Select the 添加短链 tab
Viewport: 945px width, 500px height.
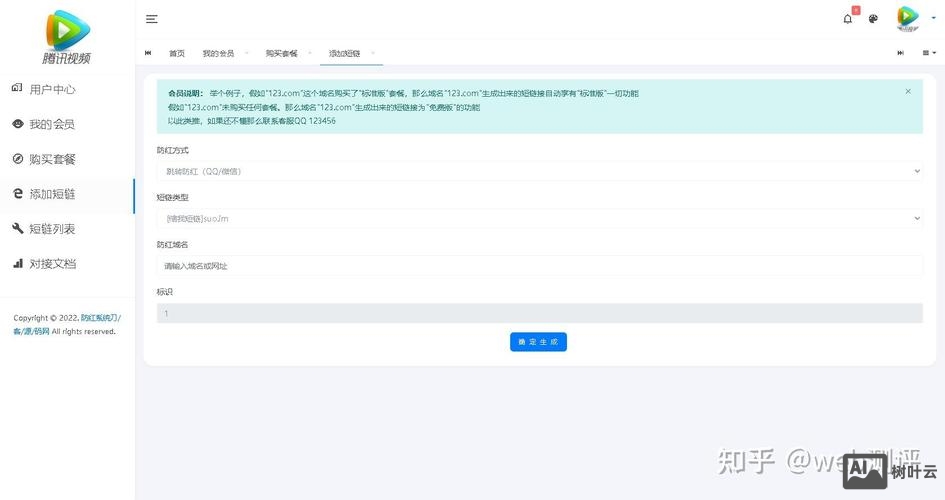click(x=345, y=53)
